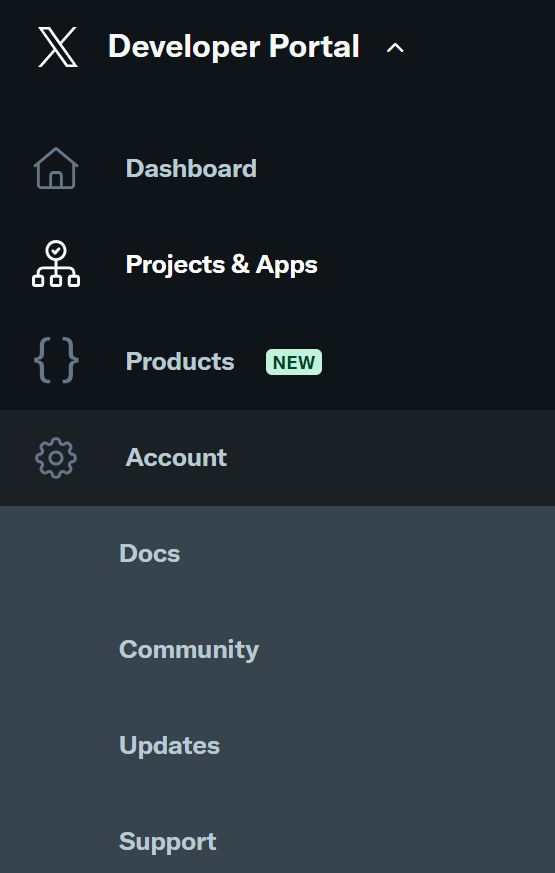Open the Docs link
Viewport: 555px width, 873px height.
150,553
